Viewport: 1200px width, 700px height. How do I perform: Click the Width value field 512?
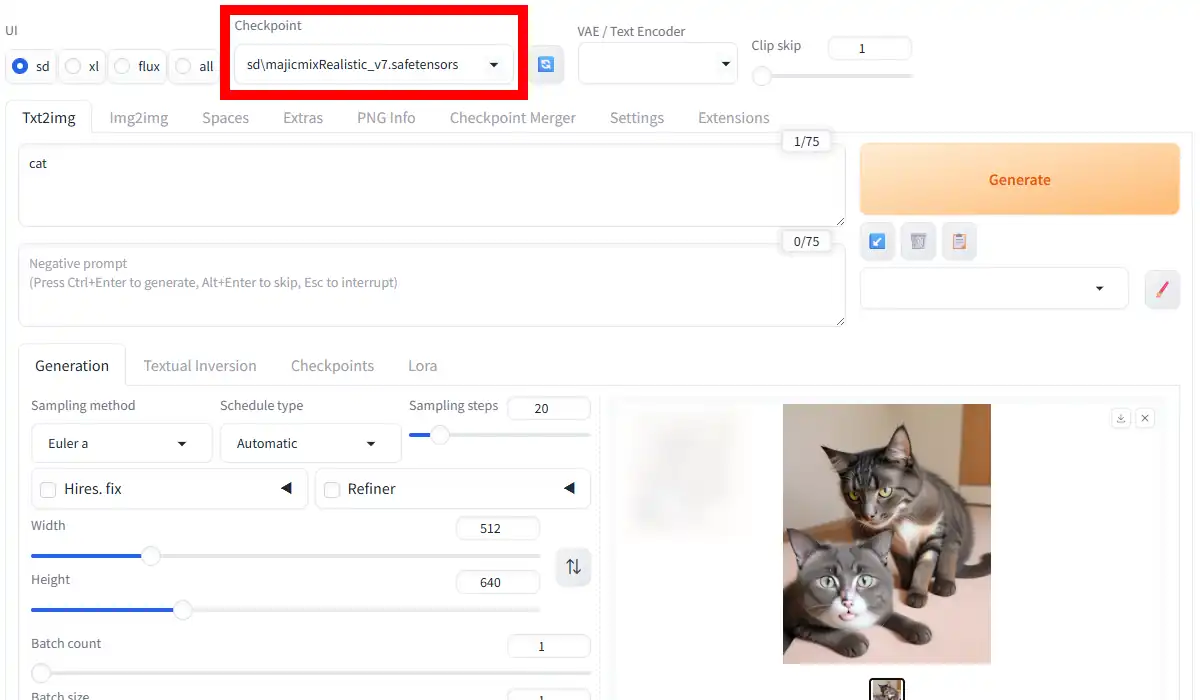tap(498, 528)
